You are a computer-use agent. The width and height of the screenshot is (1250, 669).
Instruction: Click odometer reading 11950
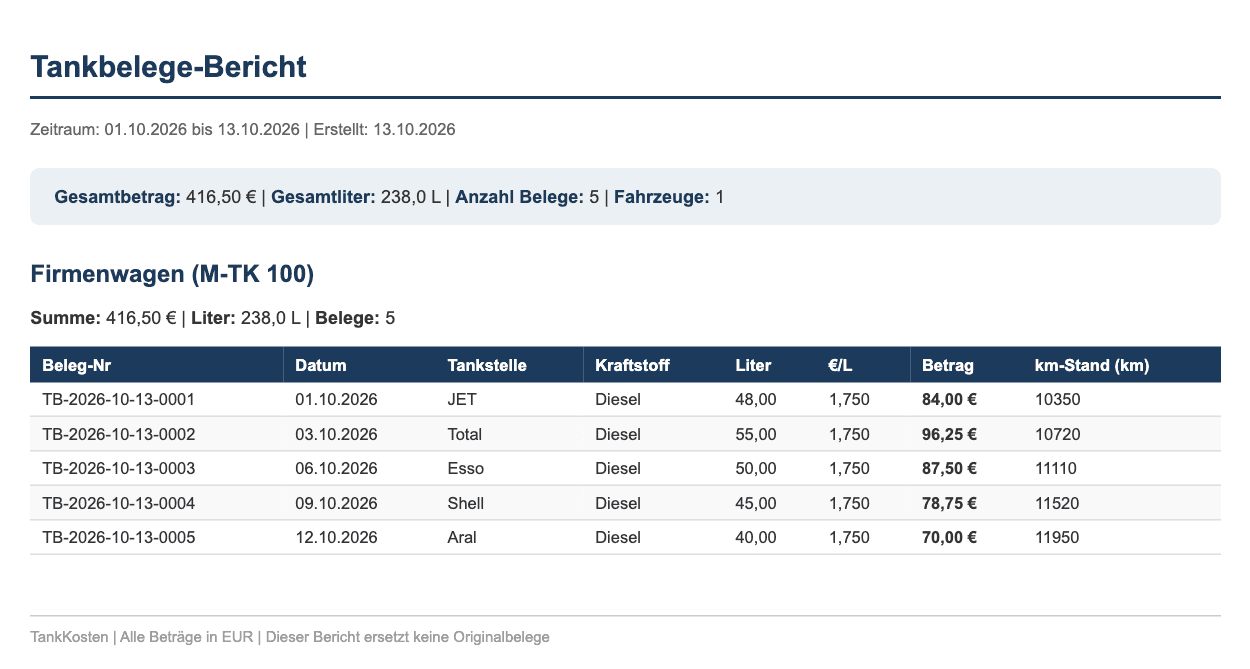coord(1057,537)
